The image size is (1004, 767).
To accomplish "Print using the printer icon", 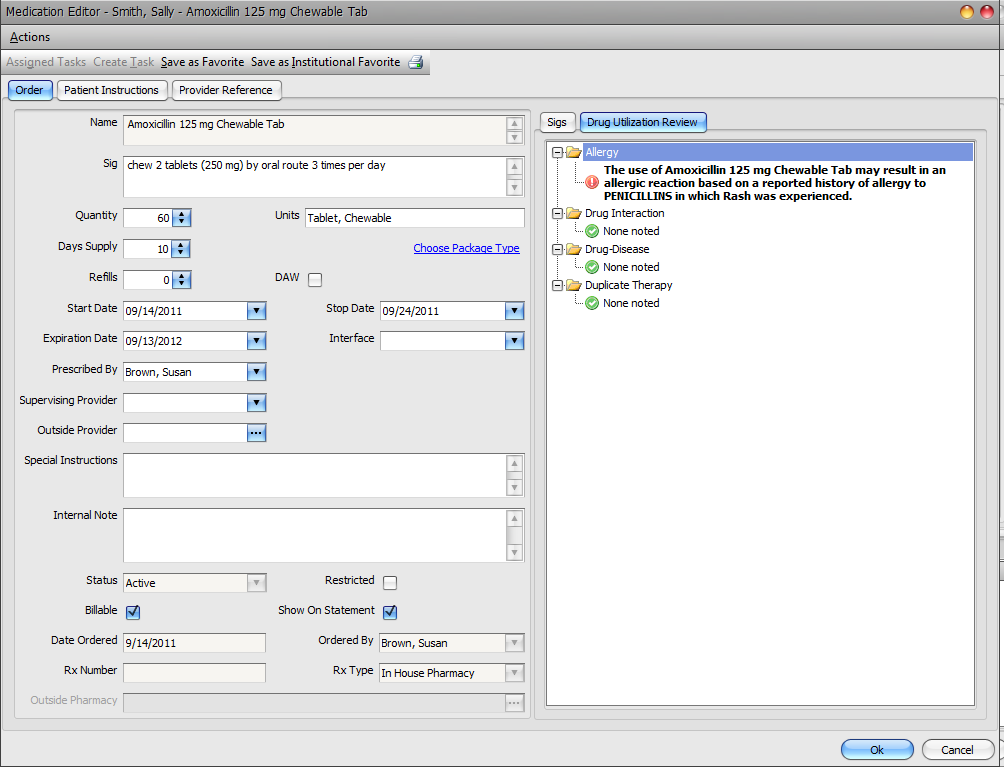I will (416, 62).
